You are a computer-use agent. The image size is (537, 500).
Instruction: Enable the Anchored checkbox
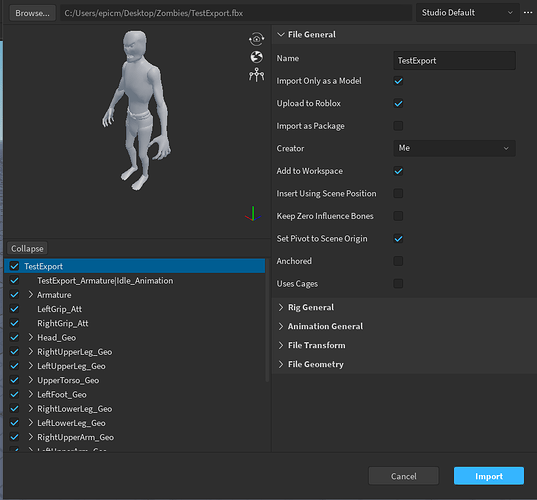tap(398, 261)
